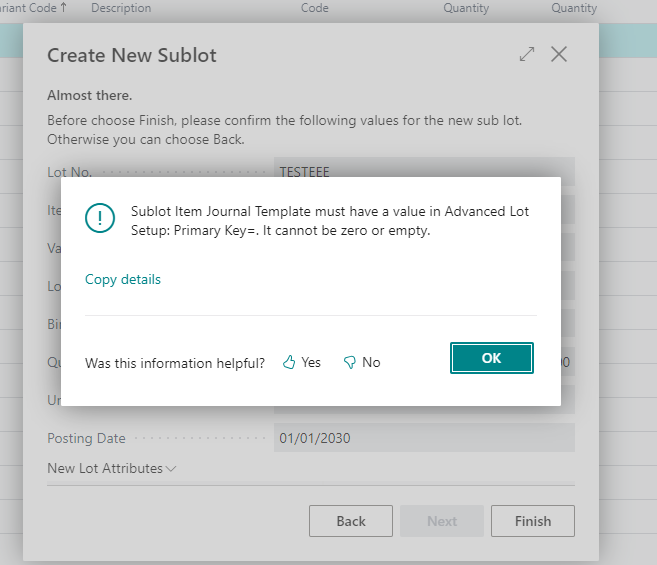Expand the New Lot Attributes section
657x565 pixels.
pos(112,468)
